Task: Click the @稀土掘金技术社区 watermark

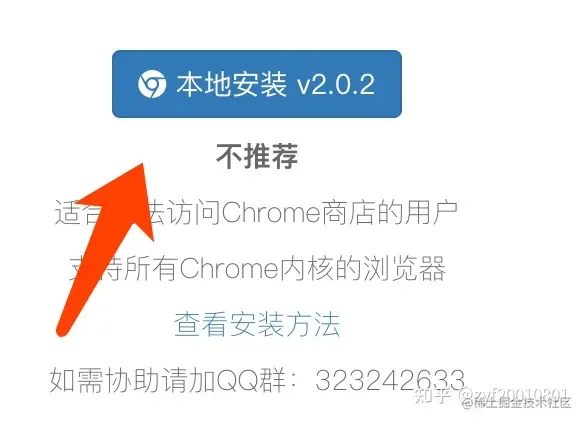Action: point(516,403)
